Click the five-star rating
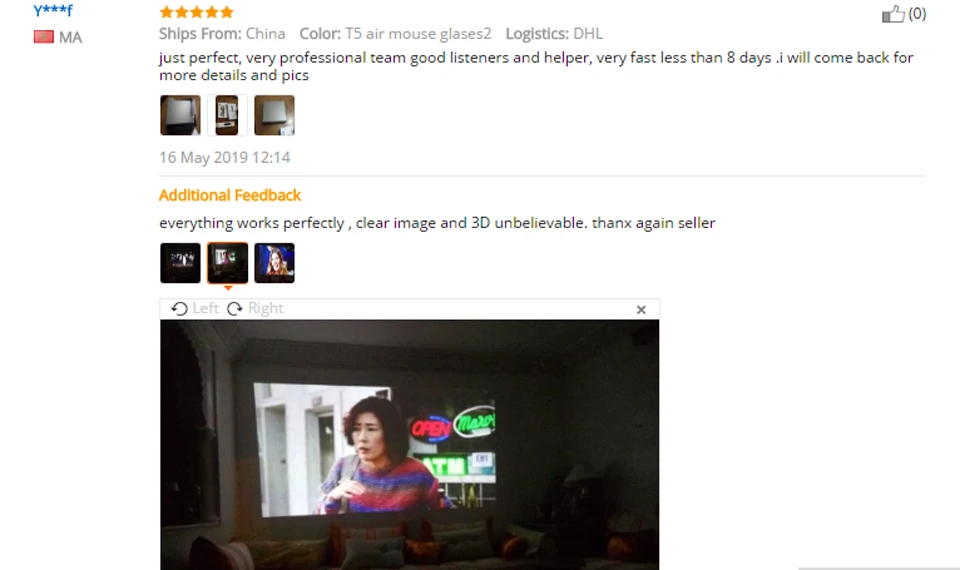Viewport: 960px width, 570px height. click(197, 12)
